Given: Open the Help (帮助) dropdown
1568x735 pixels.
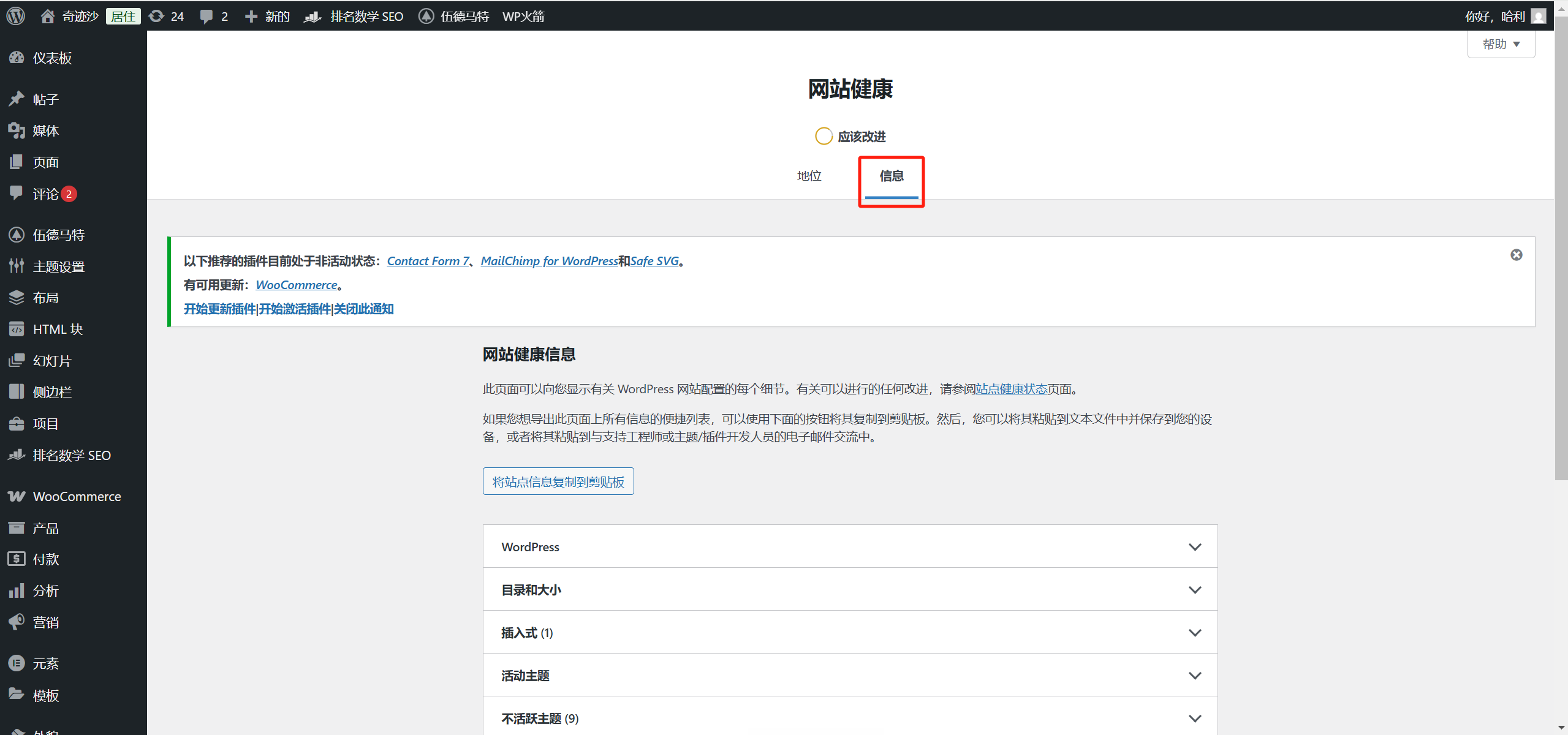Looking at the screenshot, I should [1501, 43].
